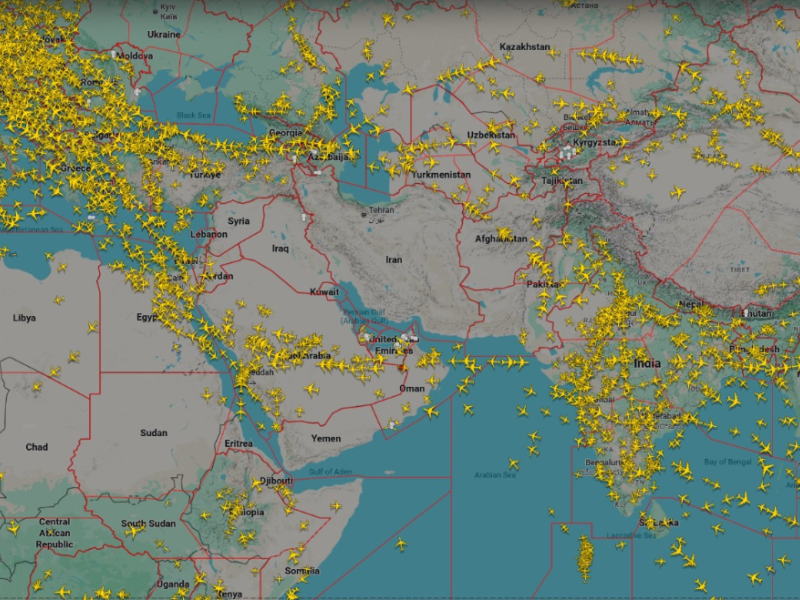Select the Gulf of Aden label
The image size is (800, 600).
330,471
